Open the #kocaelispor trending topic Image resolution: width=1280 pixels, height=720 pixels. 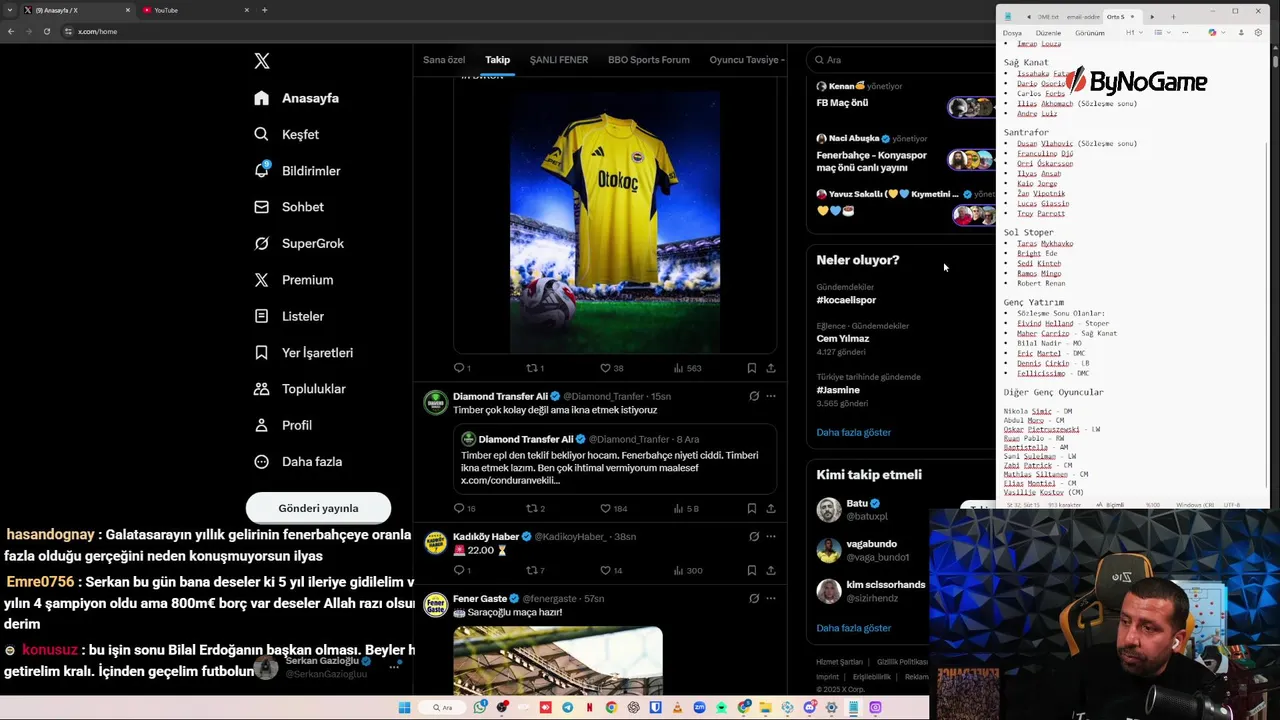pyautogui.click(x=846, y=300)
